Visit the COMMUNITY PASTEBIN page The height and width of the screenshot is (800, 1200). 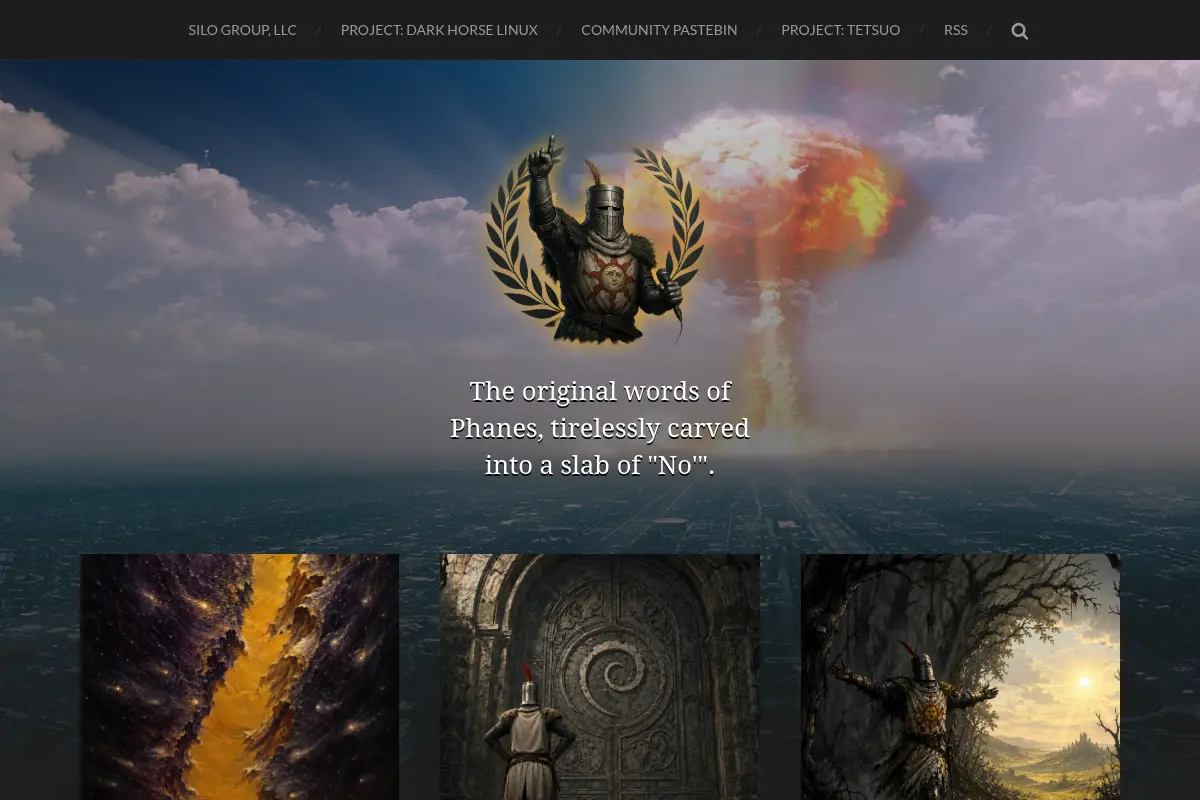[659, 30]
